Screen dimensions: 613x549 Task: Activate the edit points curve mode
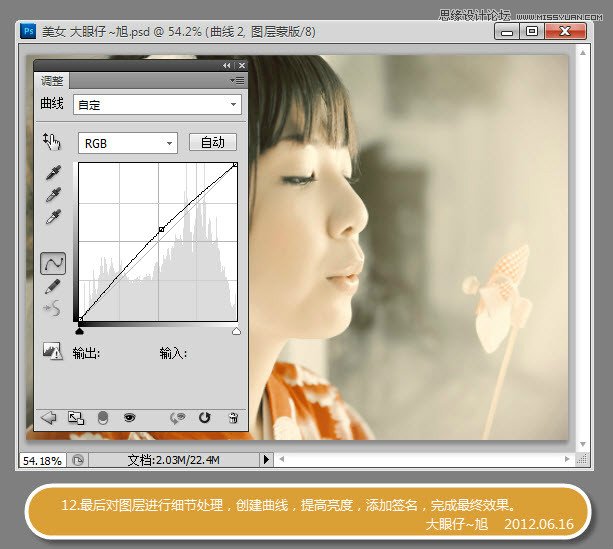pos(53,263)
